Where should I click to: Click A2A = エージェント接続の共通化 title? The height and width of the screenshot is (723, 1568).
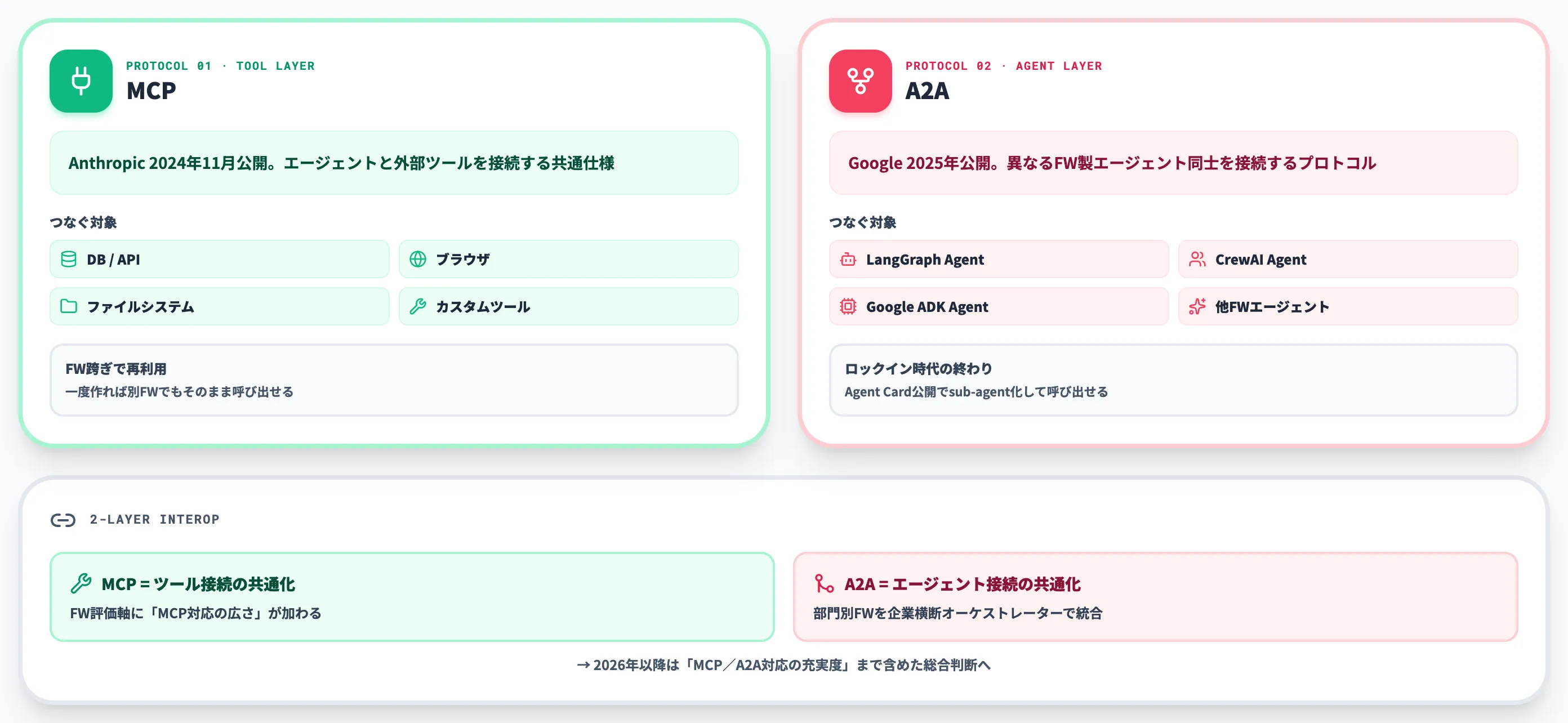pyautogui.click(x=963, y=584)
